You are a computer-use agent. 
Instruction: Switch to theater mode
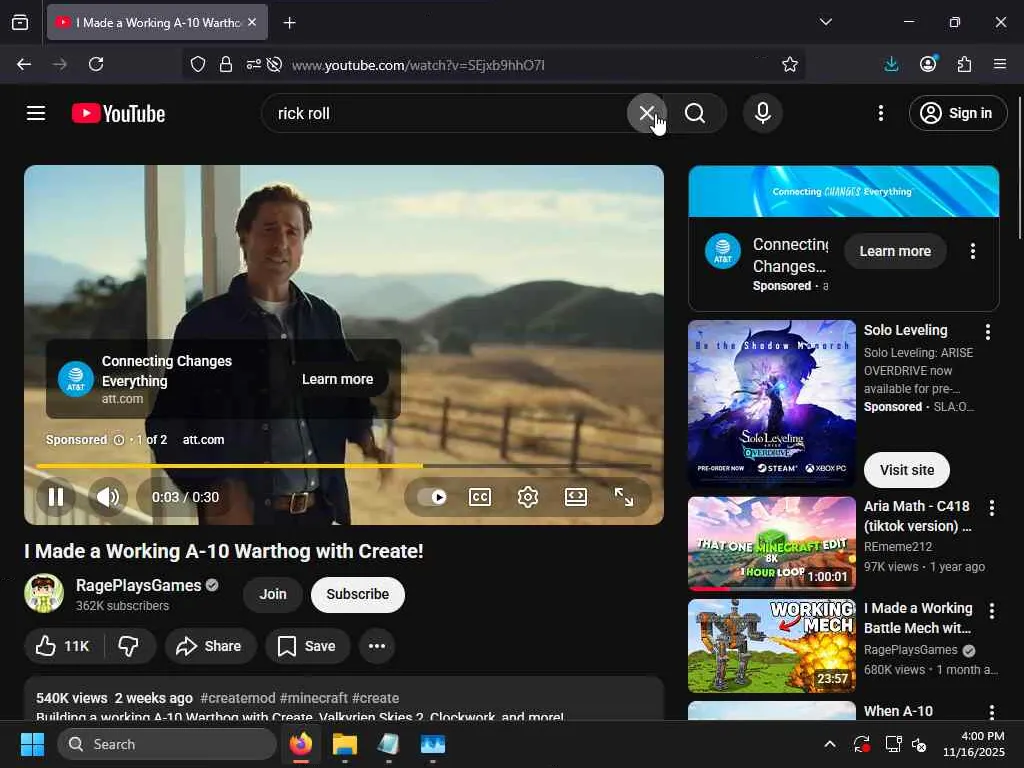tap(575, 497)
